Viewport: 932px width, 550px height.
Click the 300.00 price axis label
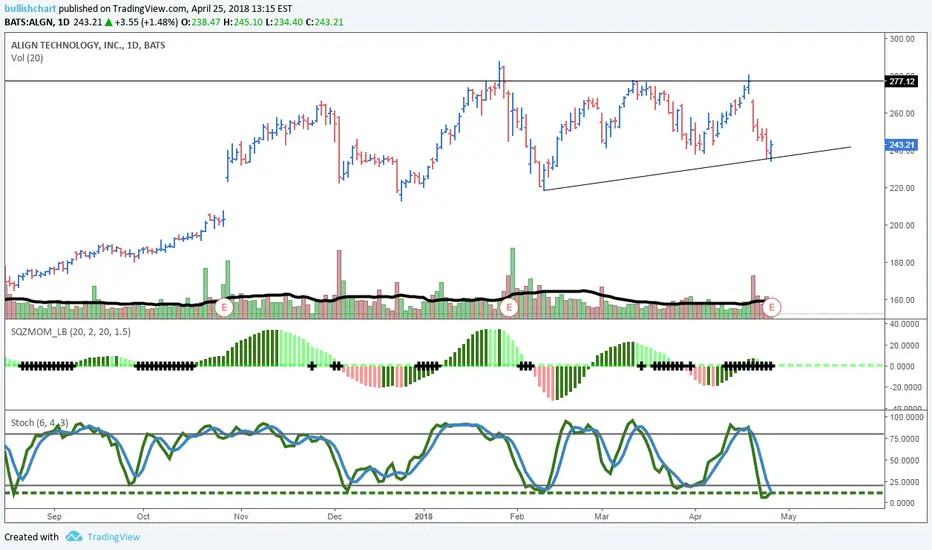pyautogui.click(x=902, y=39)
